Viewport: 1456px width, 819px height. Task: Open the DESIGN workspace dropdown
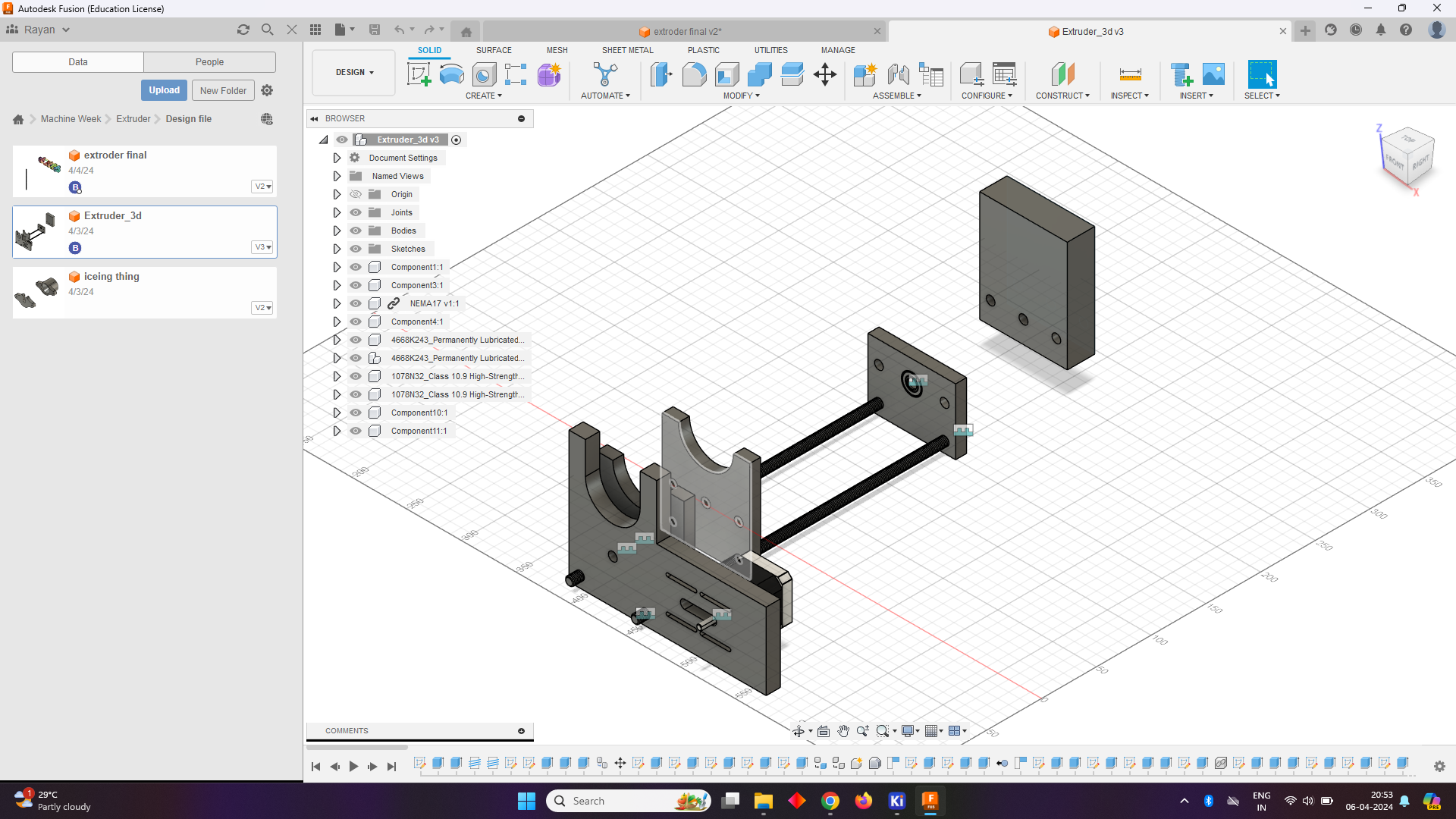354,72
